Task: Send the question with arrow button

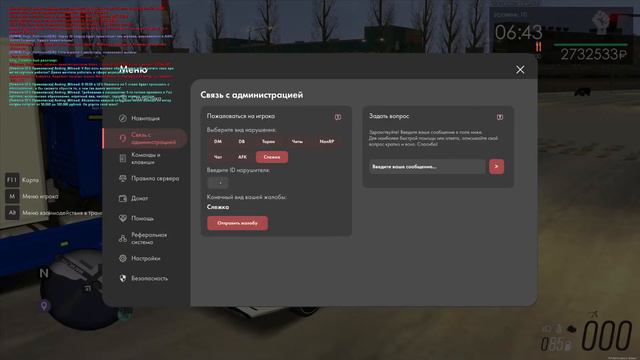Action: tap(496, 167)
